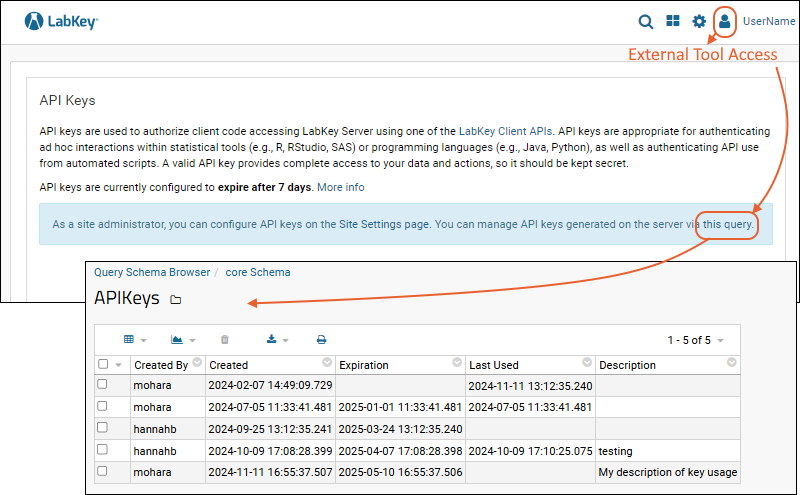Viewport: 800px width, 495px height.
Task: Open Last Used column menu
Action: pos(587,362)
